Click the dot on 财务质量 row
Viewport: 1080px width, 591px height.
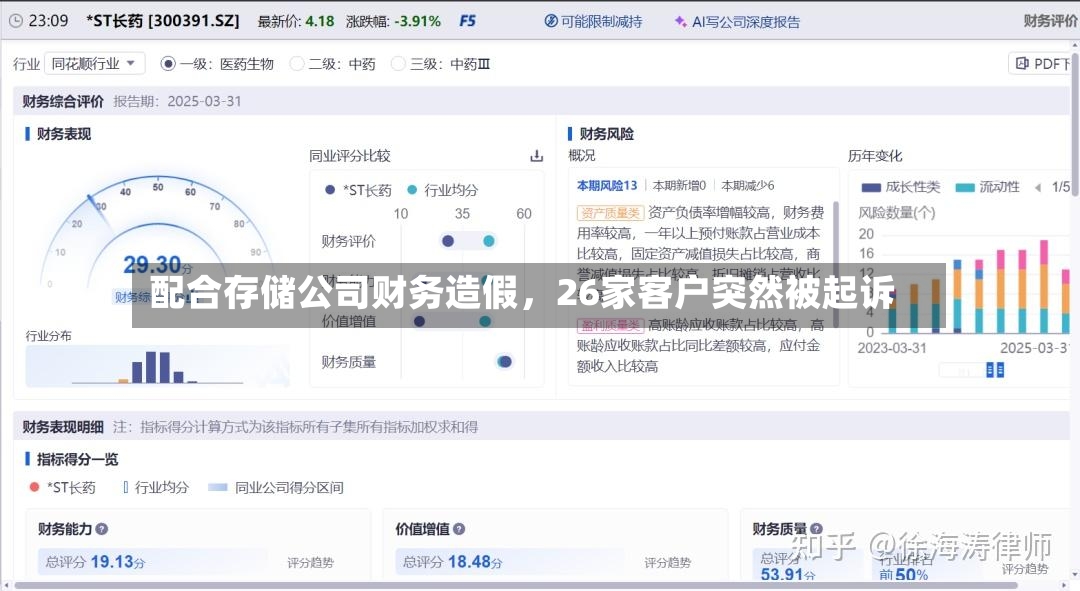click(x=505, y=362)
